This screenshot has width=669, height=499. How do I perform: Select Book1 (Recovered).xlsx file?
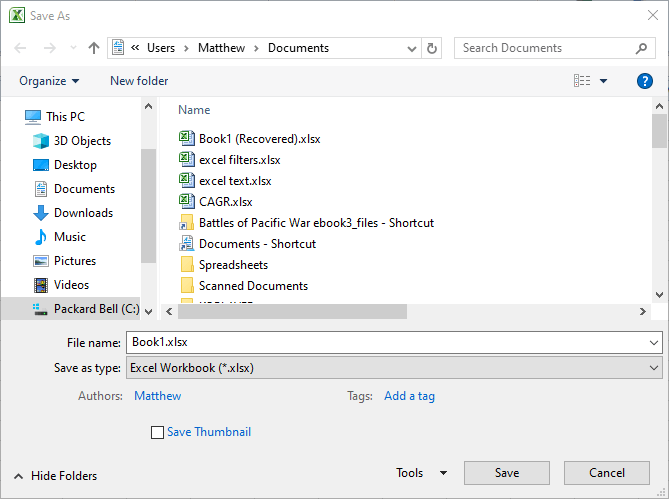tap(250, 139)
